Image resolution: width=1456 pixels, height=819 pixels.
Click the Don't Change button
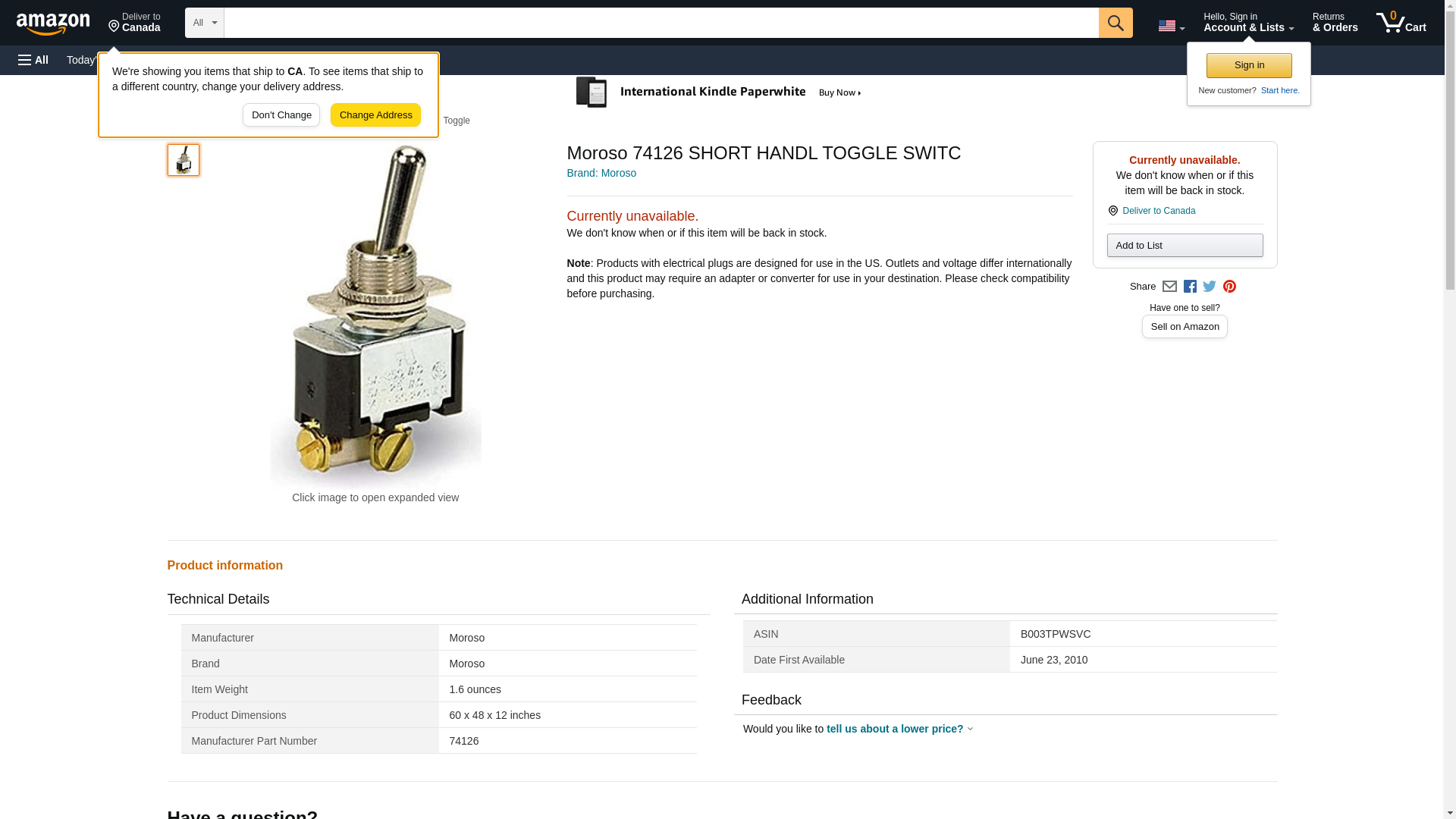(x=281, y=115)
